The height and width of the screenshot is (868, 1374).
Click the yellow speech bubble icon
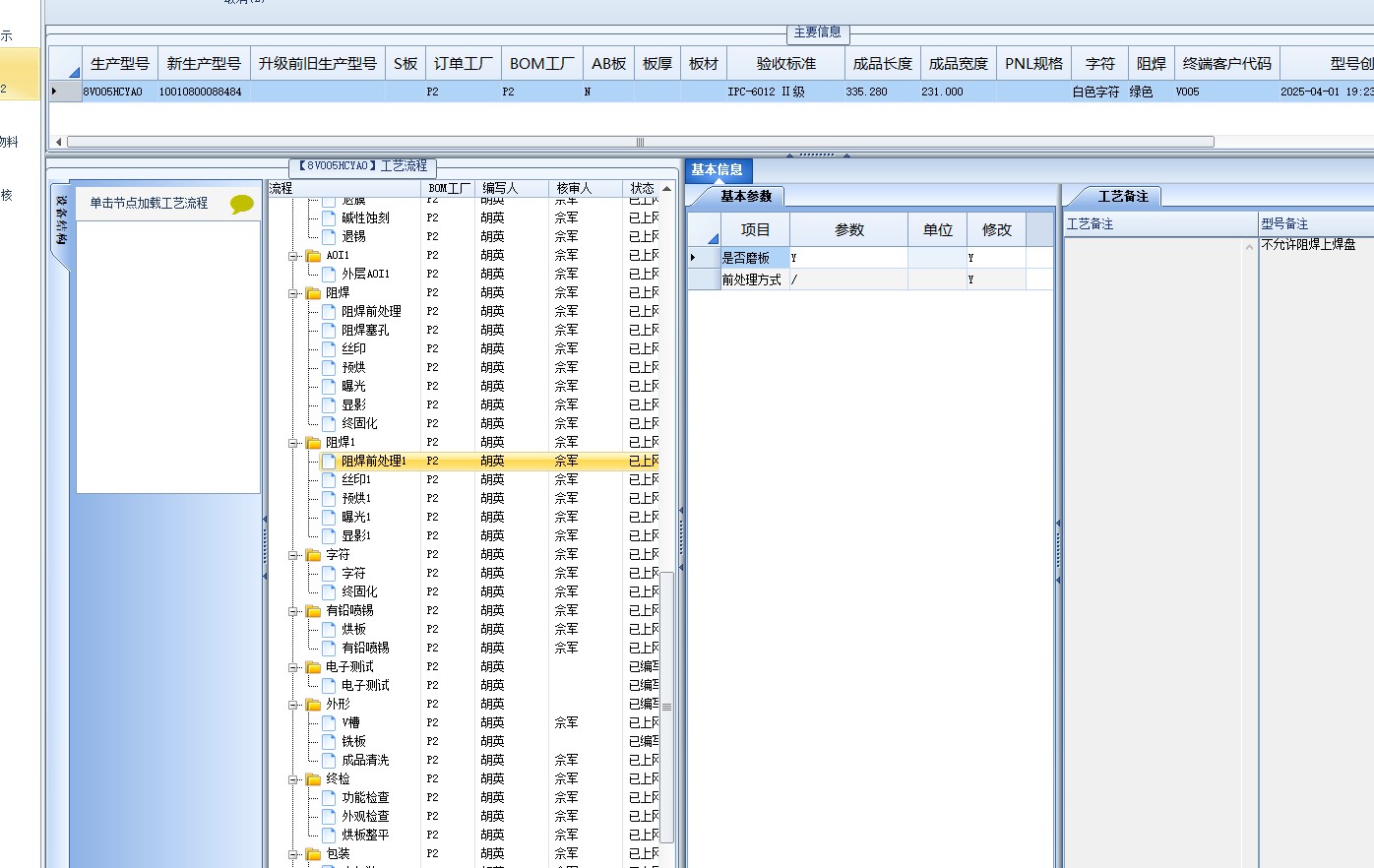241,204
